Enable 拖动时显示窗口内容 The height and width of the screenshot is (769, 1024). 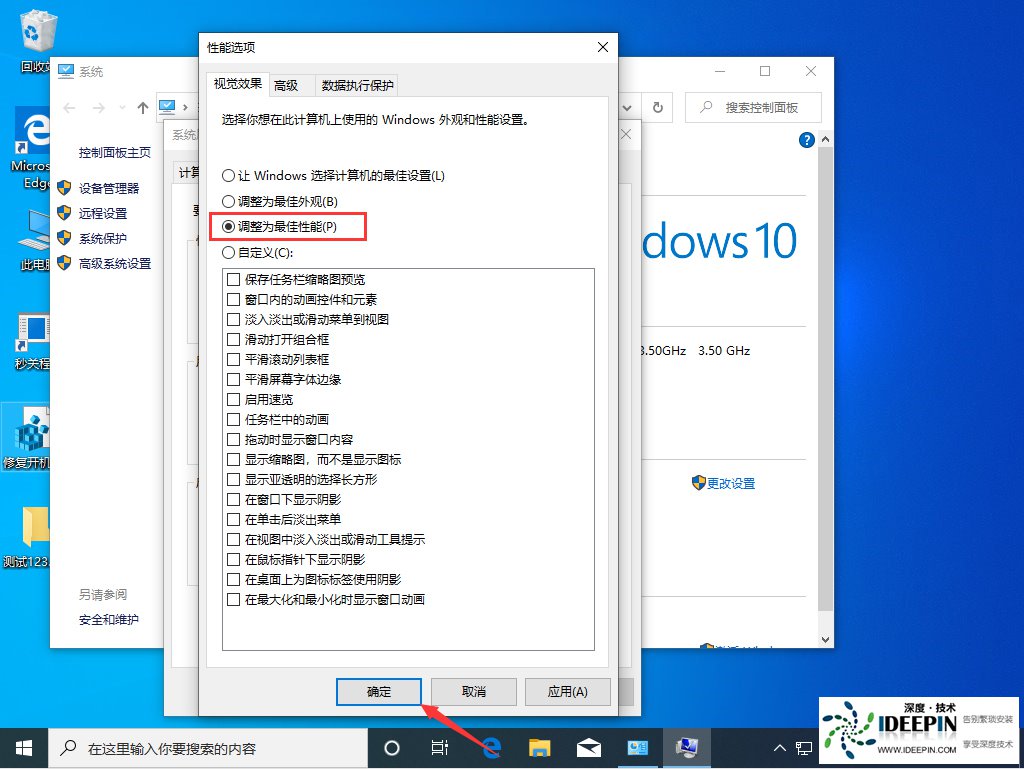coord(233,439)
